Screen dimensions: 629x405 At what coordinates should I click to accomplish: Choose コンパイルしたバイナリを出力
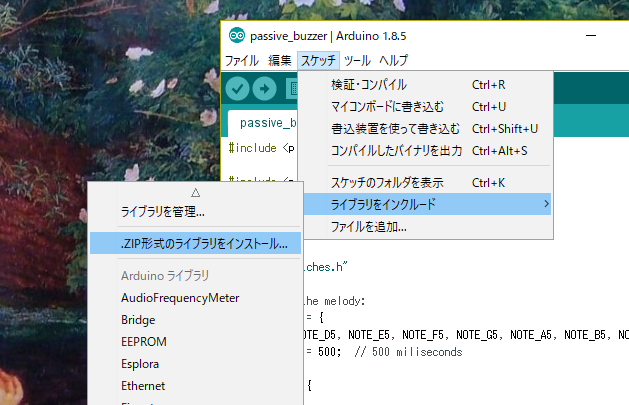(x=427, y=151)
